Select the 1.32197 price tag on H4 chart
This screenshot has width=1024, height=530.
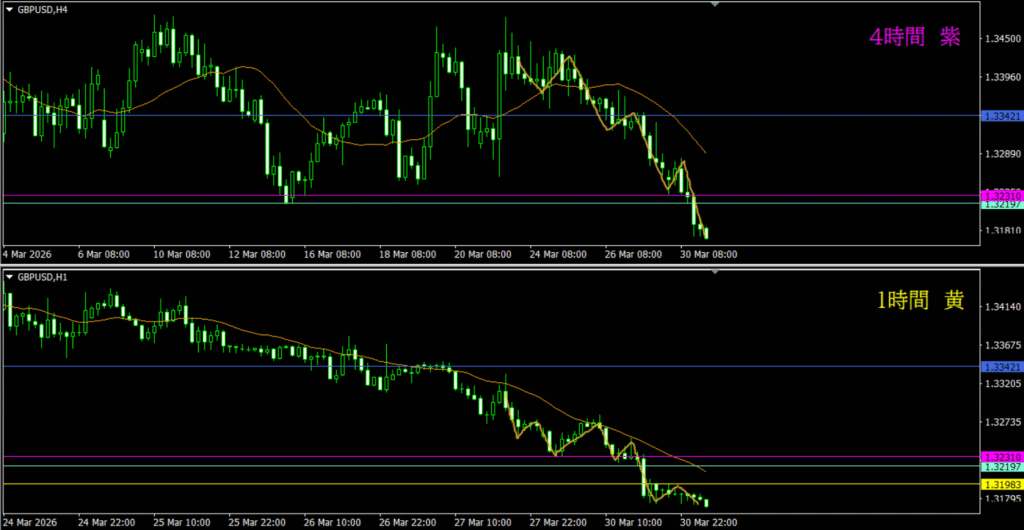coord(1001,205)
